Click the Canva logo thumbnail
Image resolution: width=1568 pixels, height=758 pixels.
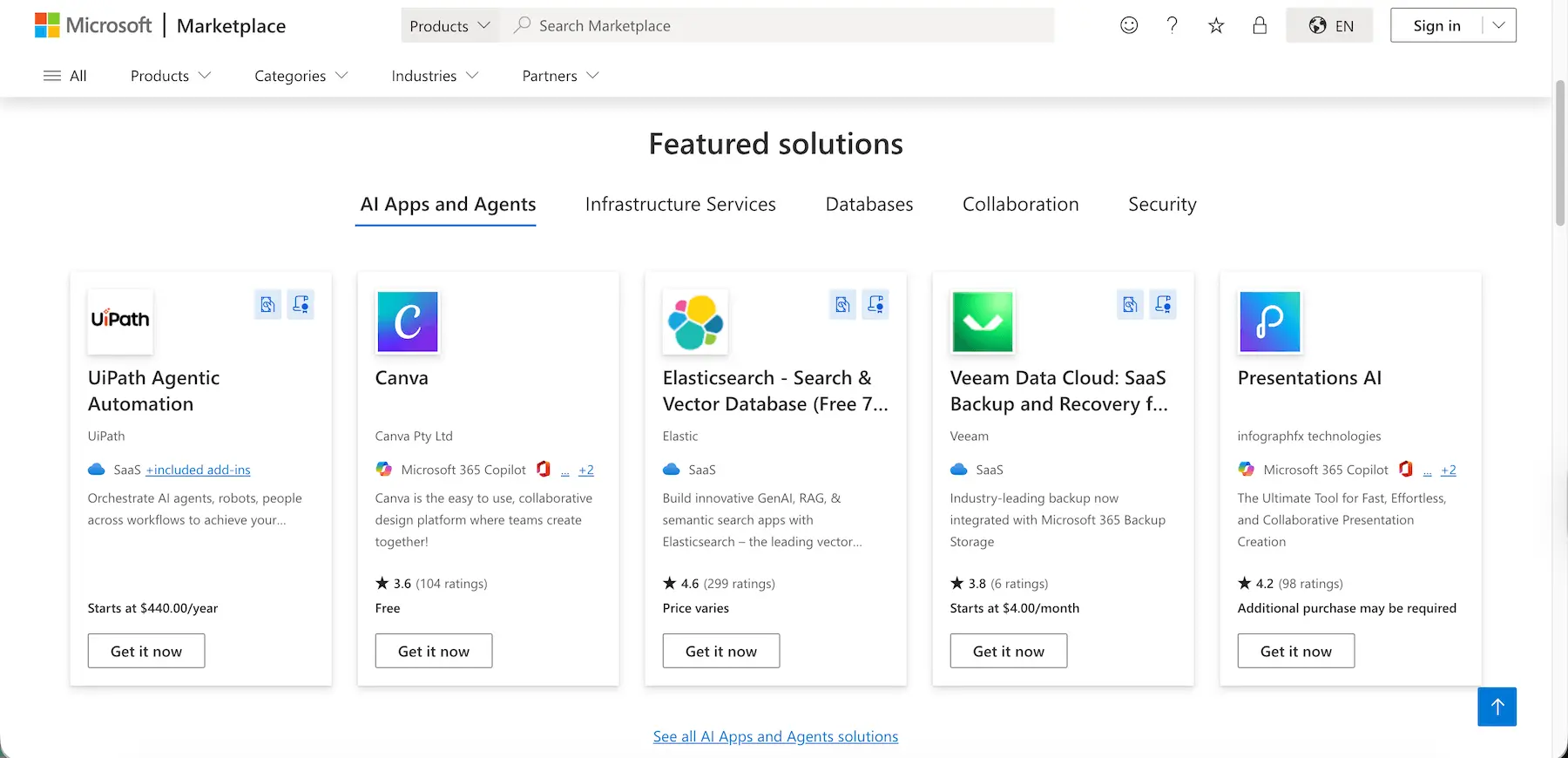point(408,321)
